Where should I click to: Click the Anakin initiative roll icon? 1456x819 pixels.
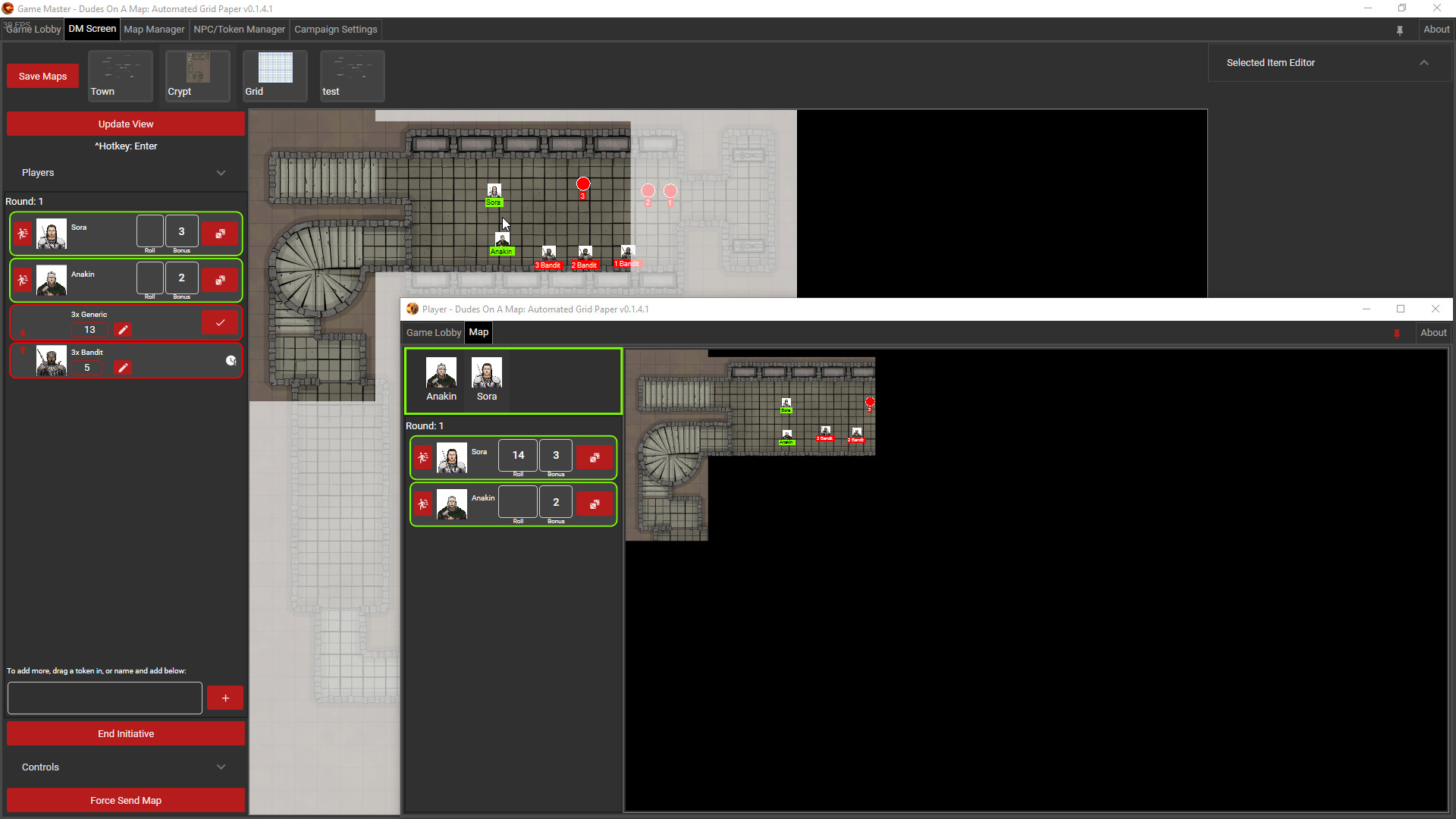click(x=219, y=278)
